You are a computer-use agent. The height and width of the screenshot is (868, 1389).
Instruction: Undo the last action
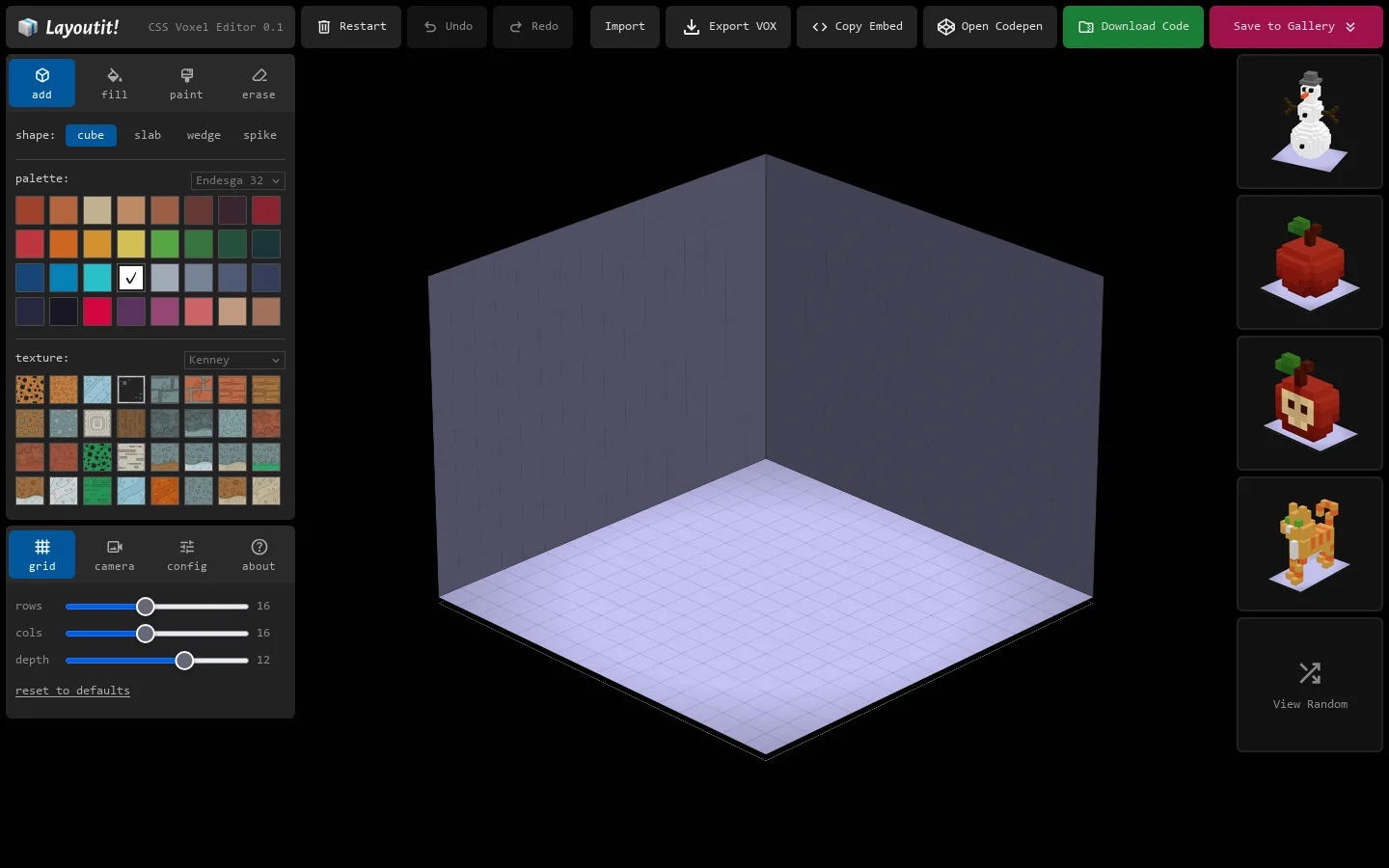[447, 27]
